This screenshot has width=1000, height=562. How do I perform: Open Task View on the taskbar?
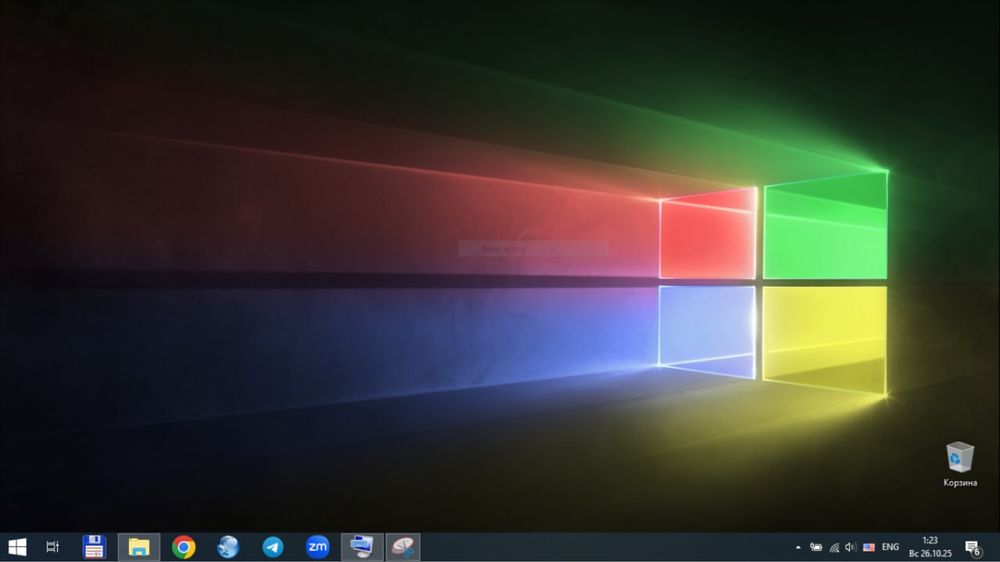(x=52, y=547)
